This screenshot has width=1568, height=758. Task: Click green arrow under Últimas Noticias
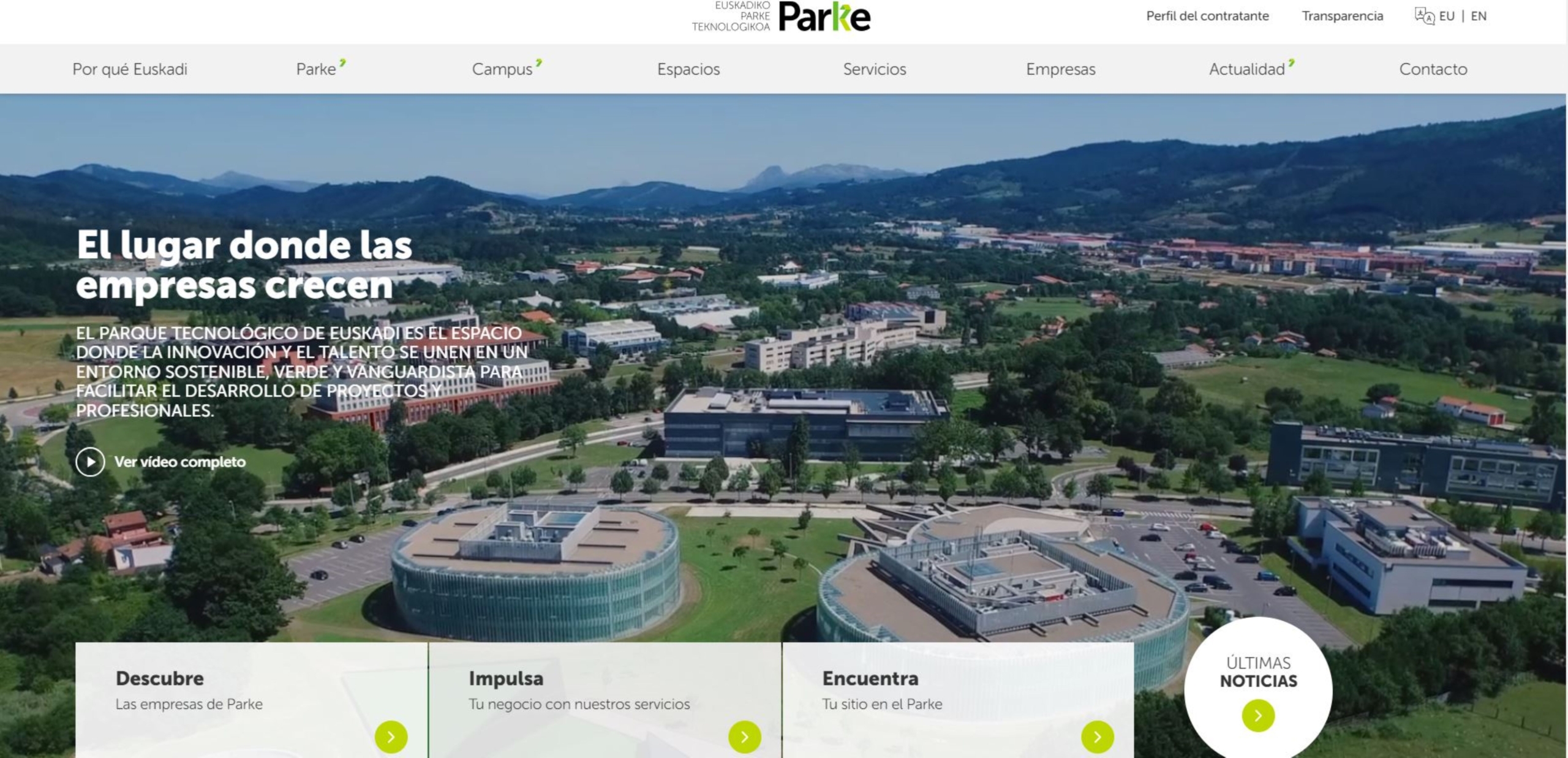point(1258,715)
